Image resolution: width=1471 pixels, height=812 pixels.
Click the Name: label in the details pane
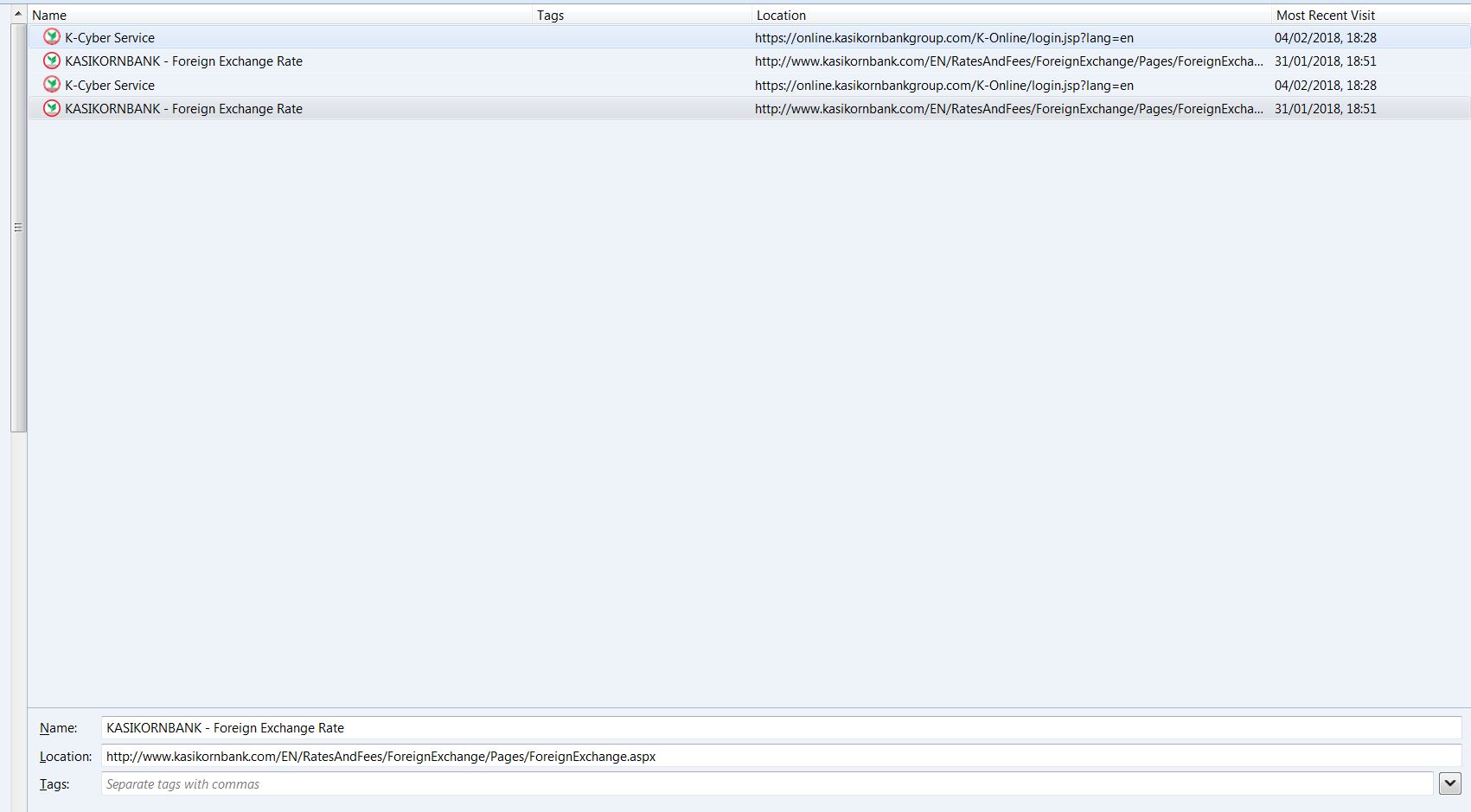pos(58,728)
